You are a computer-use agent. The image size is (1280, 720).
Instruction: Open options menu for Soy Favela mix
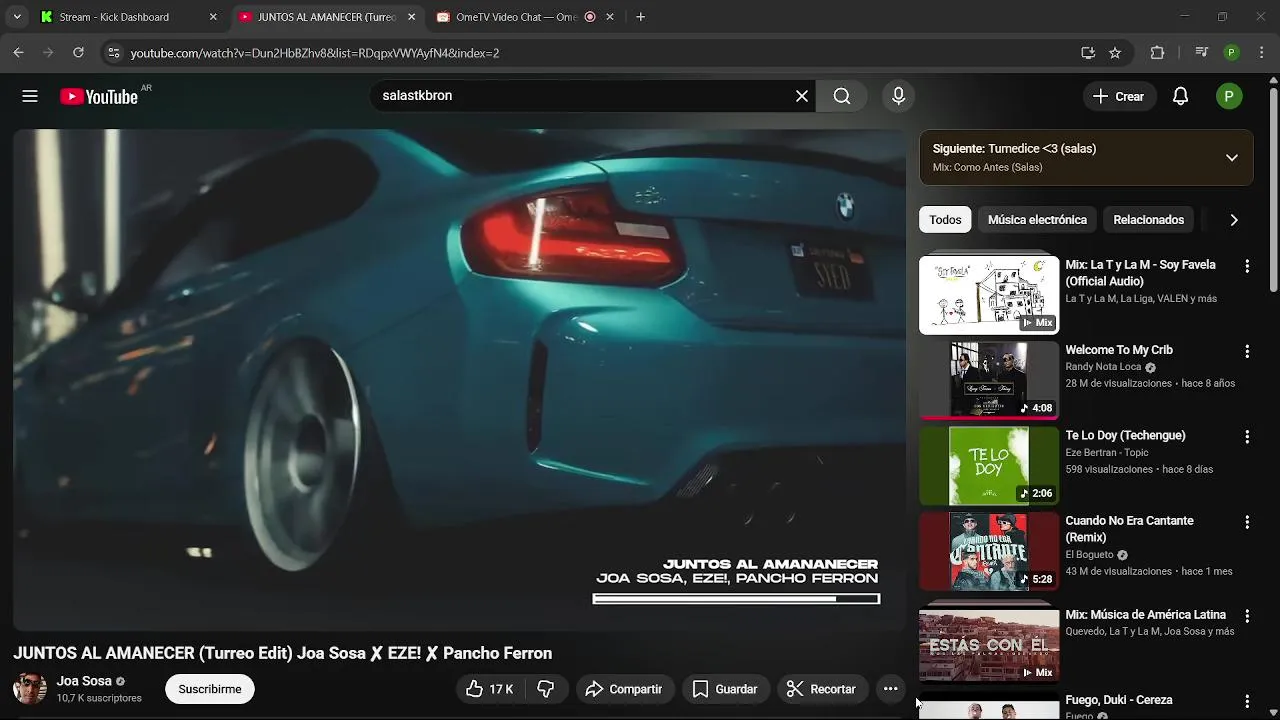coord(1247,266)
